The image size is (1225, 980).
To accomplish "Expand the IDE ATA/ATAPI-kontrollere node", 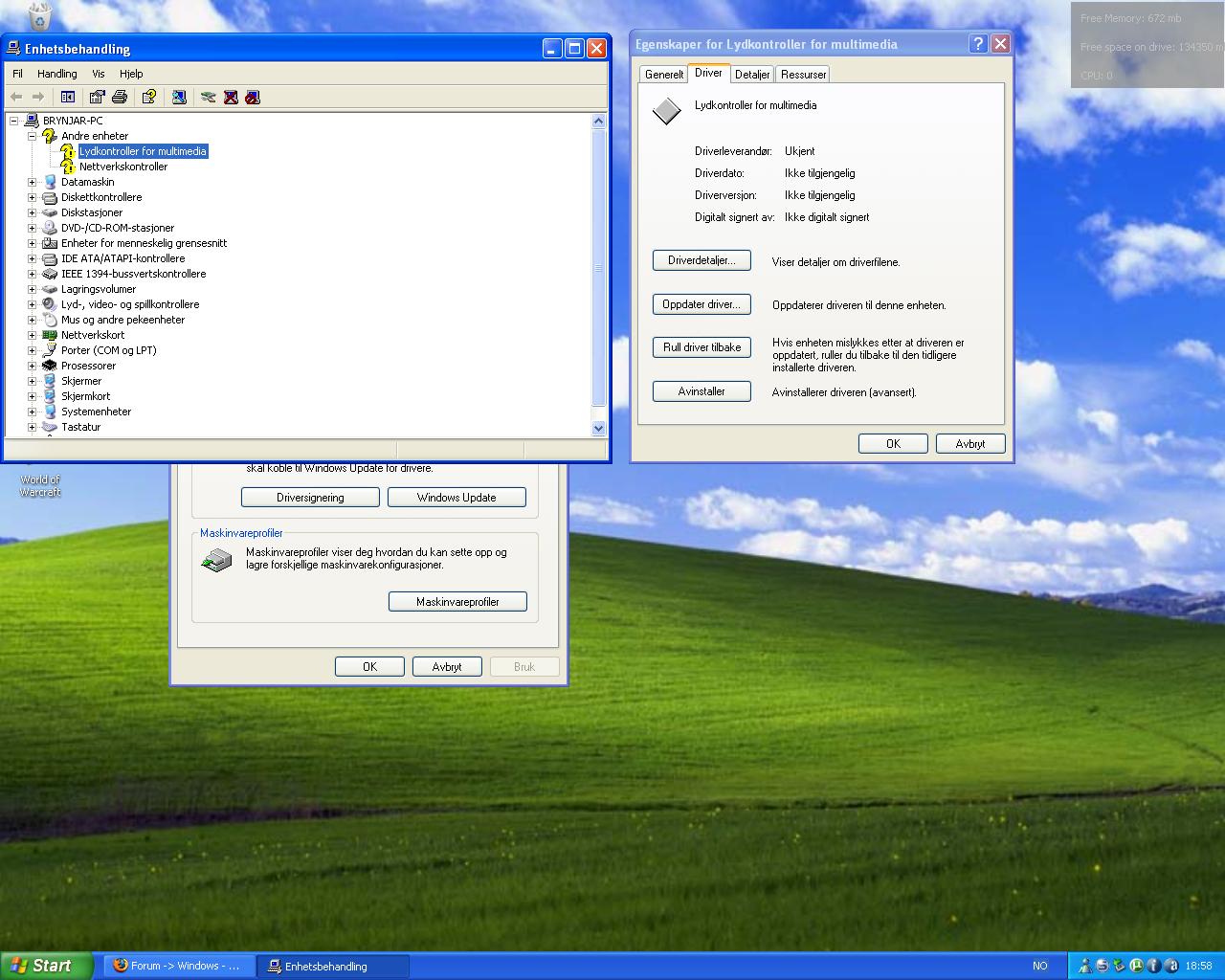I will coord(33,258).
